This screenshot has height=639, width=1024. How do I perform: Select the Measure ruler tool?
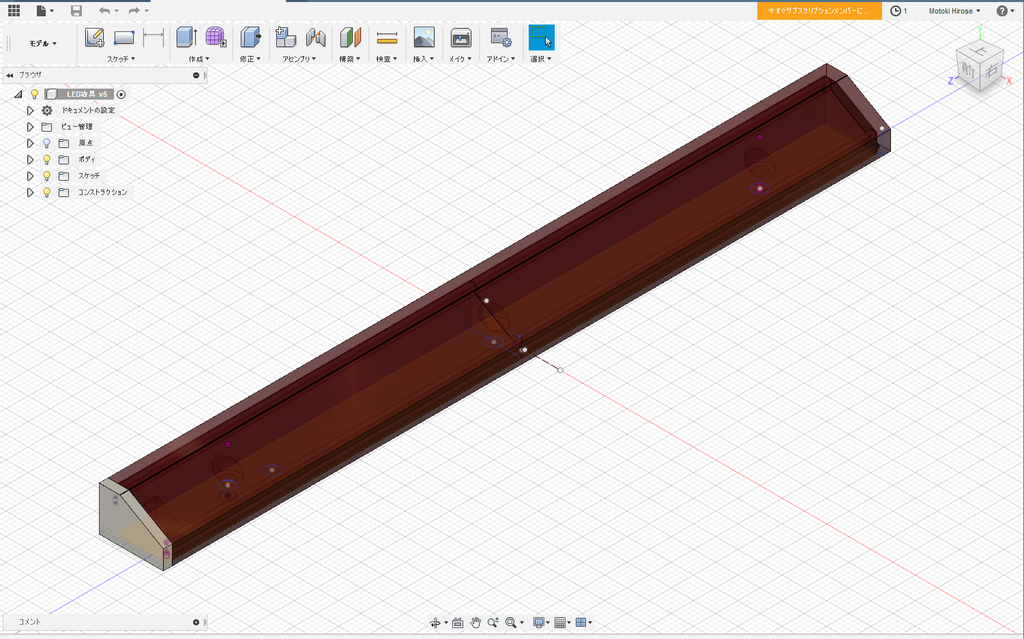tap(387, 38)
